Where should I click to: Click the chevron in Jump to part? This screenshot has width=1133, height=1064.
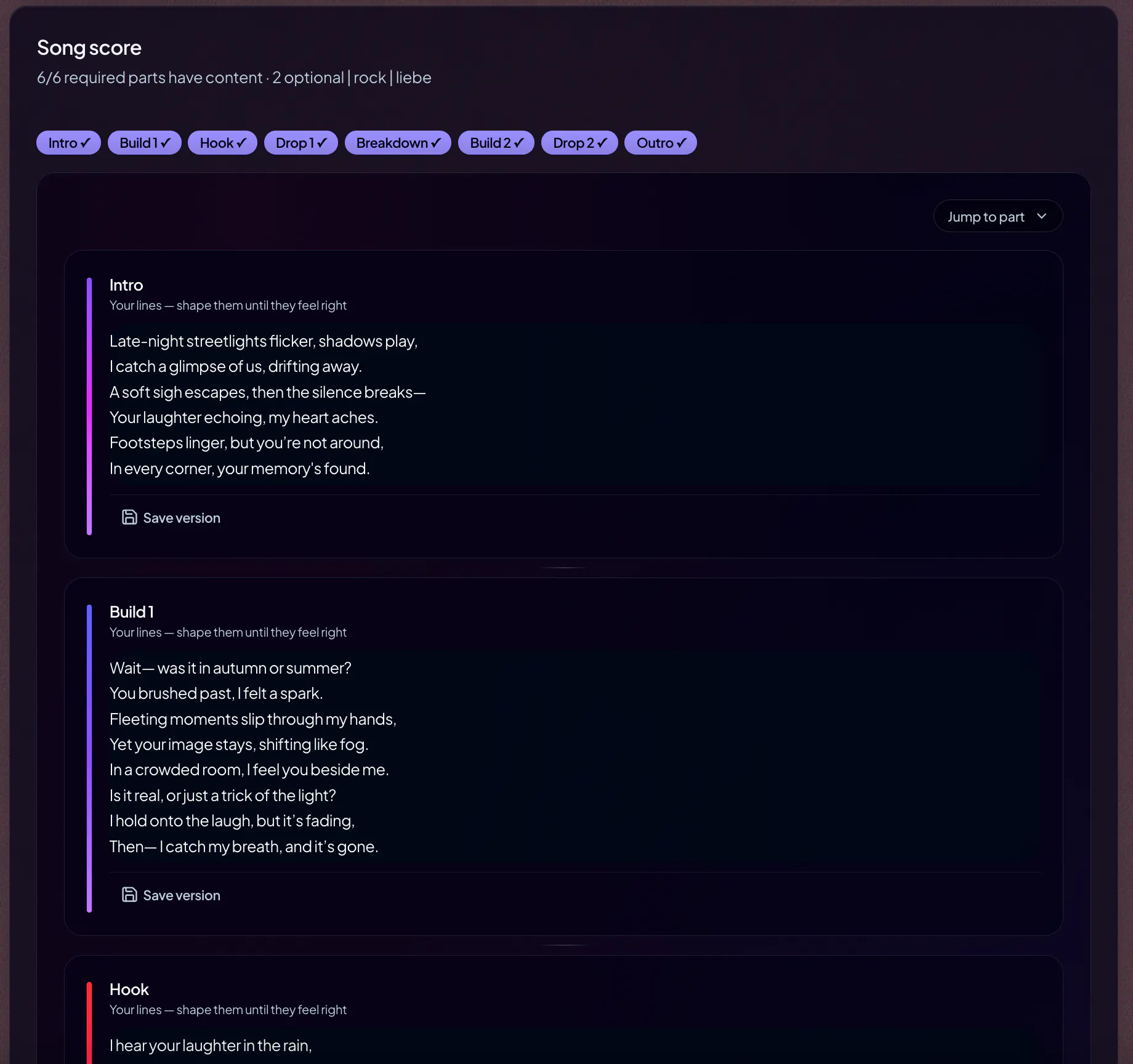click(1042, 216)
